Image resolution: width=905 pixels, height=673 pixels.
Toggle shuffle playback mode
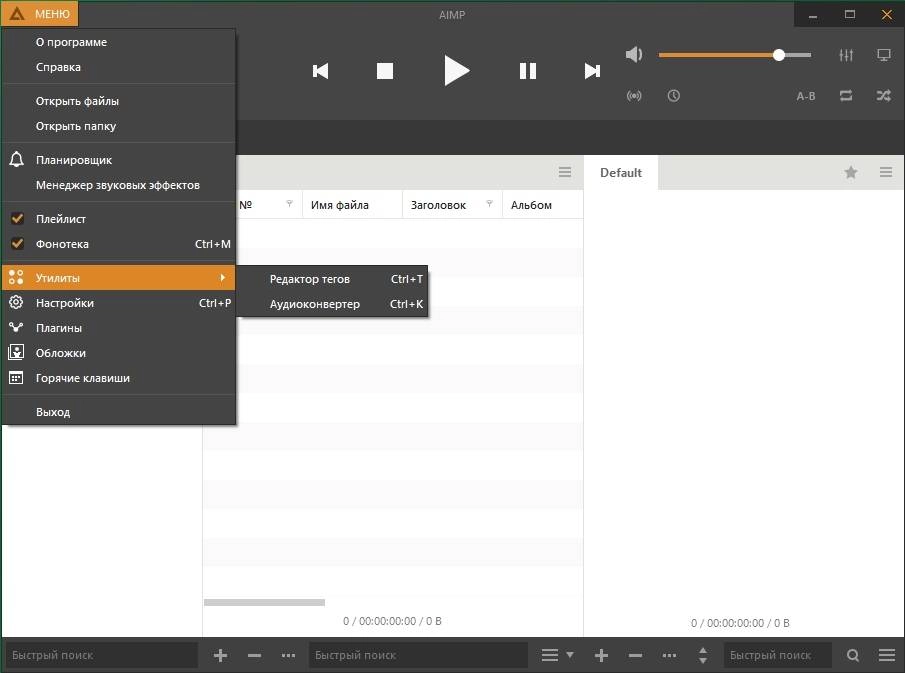(x=884, y=96)
